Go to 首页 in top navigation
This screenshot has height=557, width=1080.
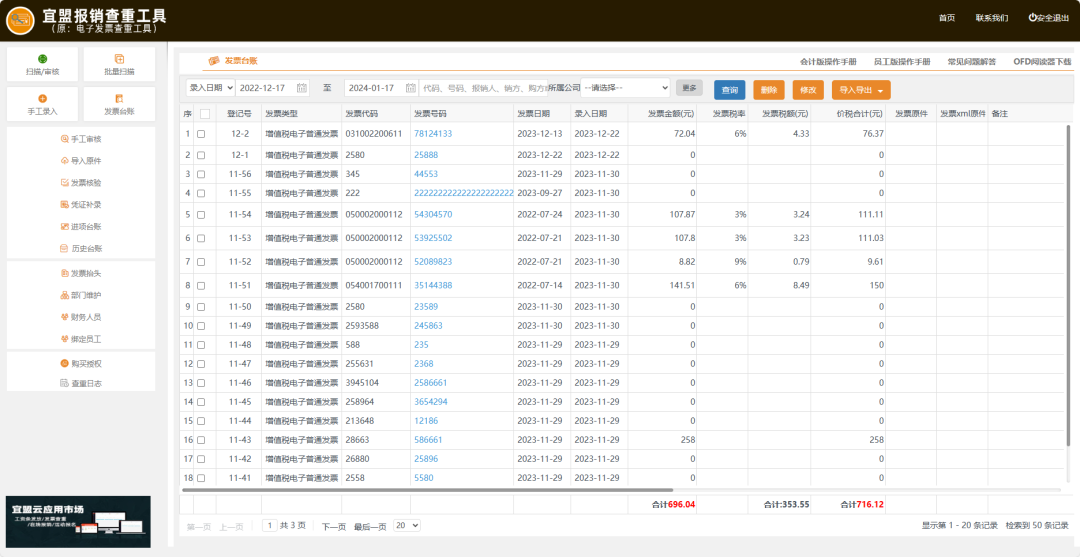click(x=947, y=18)
